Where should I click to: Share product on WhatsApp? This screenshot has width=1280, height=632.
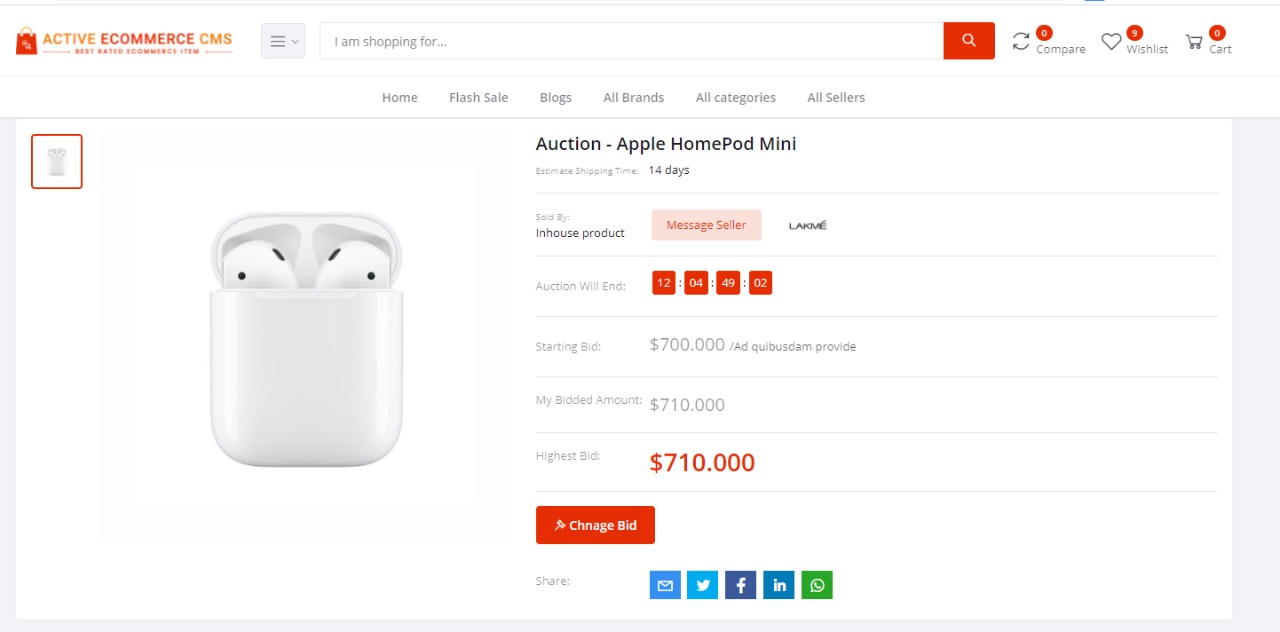point(817,585)
